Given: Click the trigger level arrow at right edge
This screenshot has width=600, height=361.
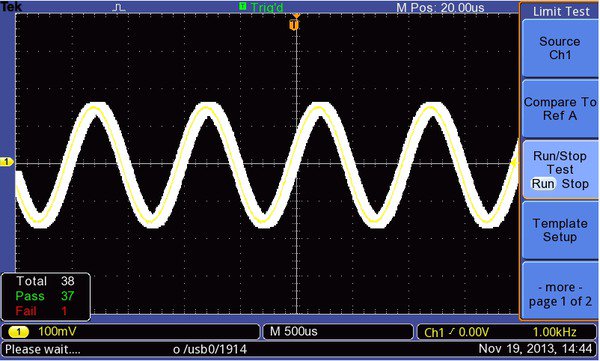Looking at the screenshot, I should (x=514, y=162).
